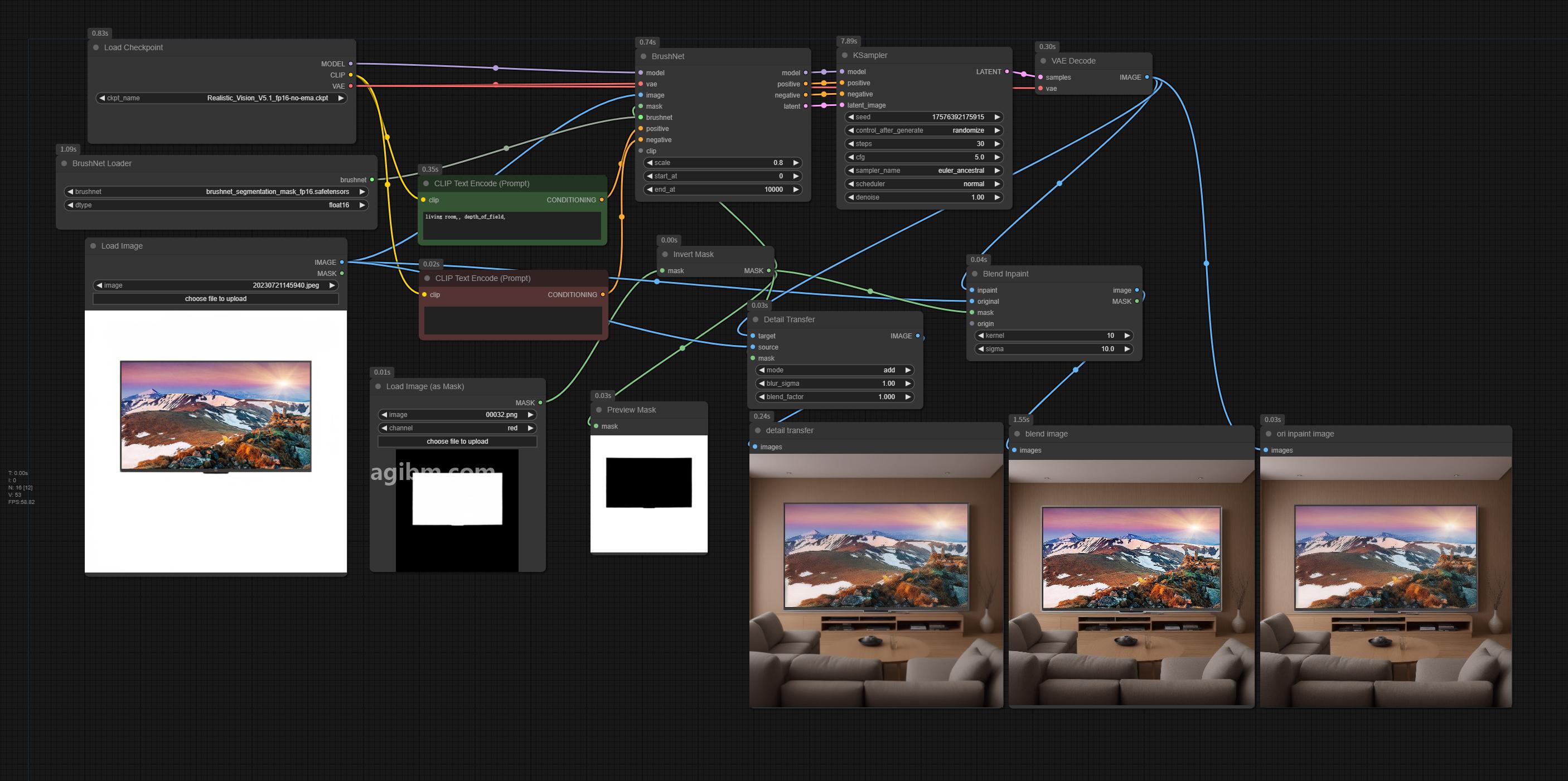This screenshot has width=1568, height=781.
Task: Click the 'FPS:58.82' stats text
Action: (21, 502)
